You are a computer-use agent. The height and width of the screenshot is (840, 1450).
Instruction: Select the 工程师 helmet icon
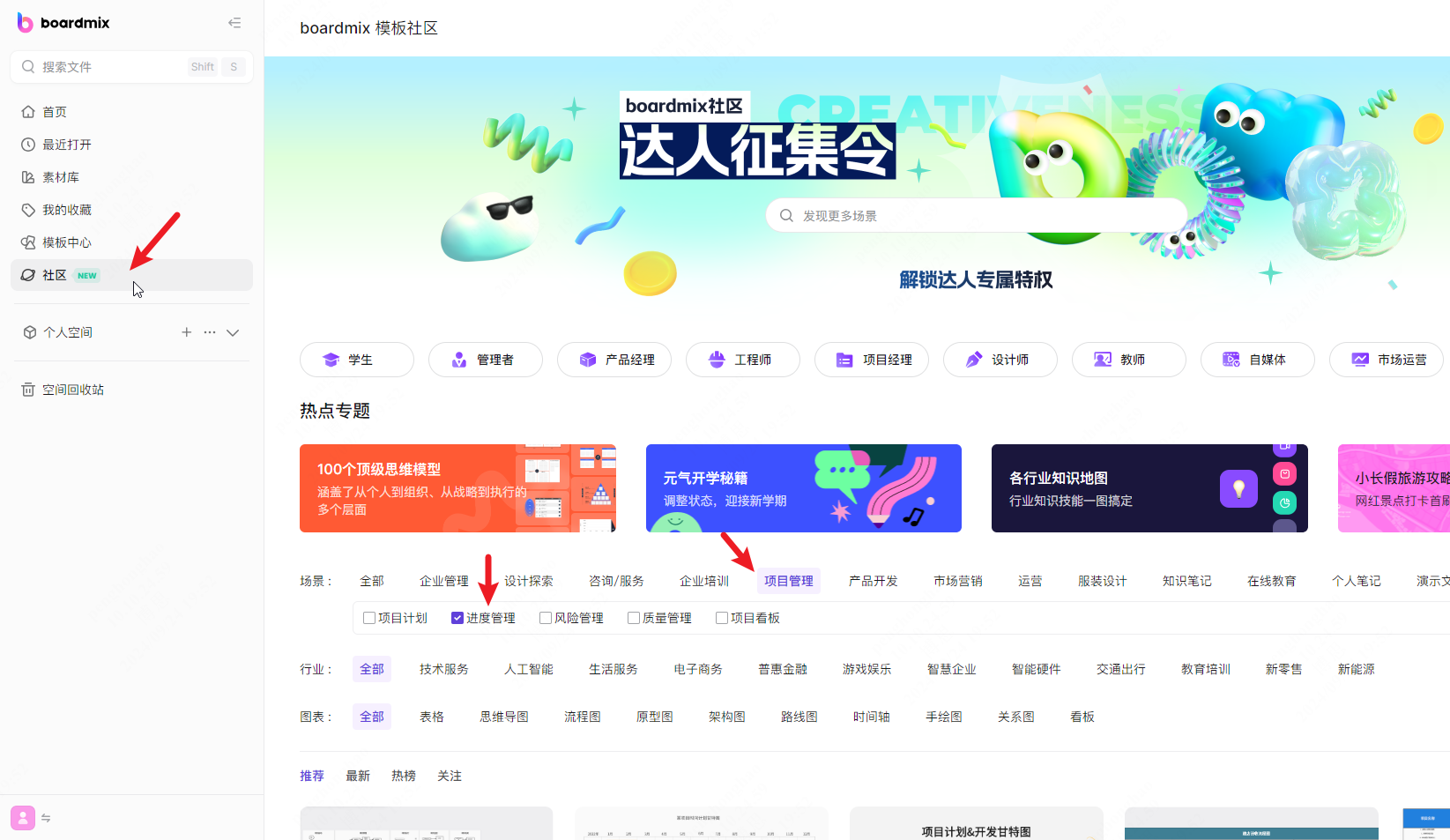coord(717,360)
